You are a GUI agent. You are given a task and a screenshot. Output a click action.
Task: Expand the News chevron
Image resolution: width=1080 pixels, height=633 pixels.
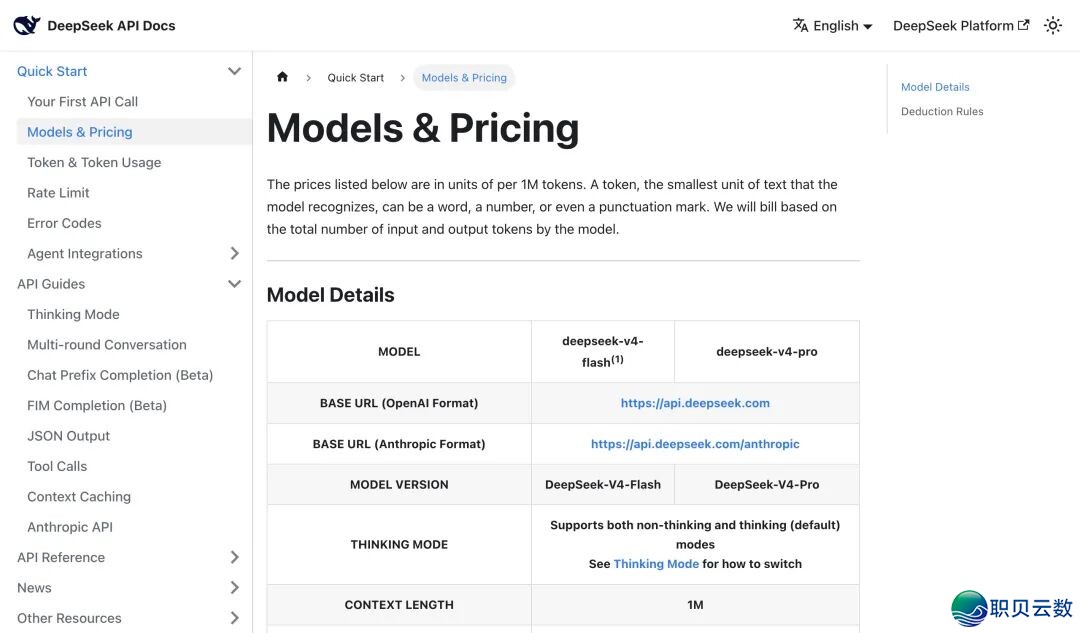pyautogui.click(x=234, y=587)
